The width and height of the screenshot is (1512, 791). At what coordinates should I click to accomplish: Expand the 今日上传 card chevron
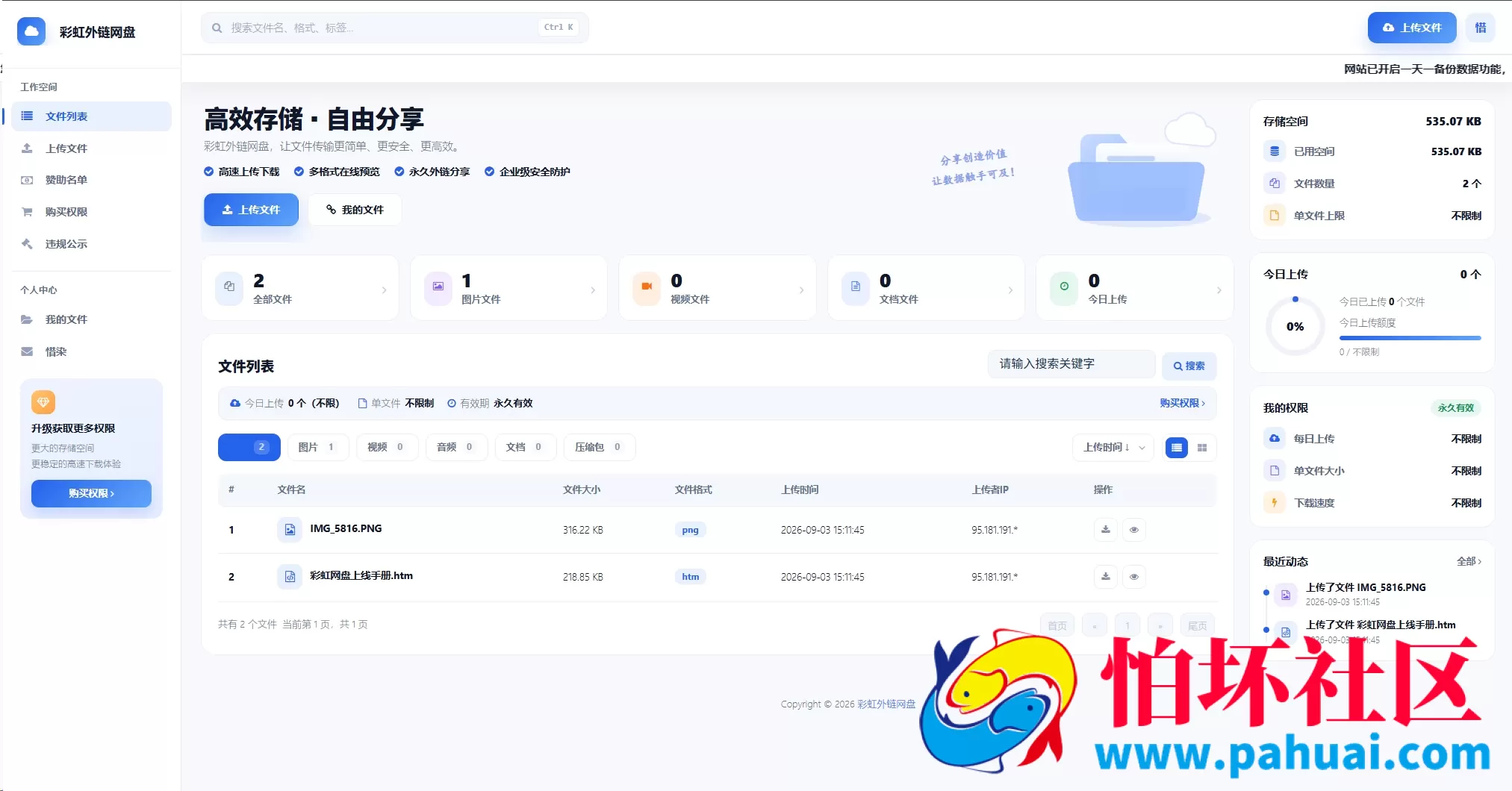click(x=1219, y=290)
